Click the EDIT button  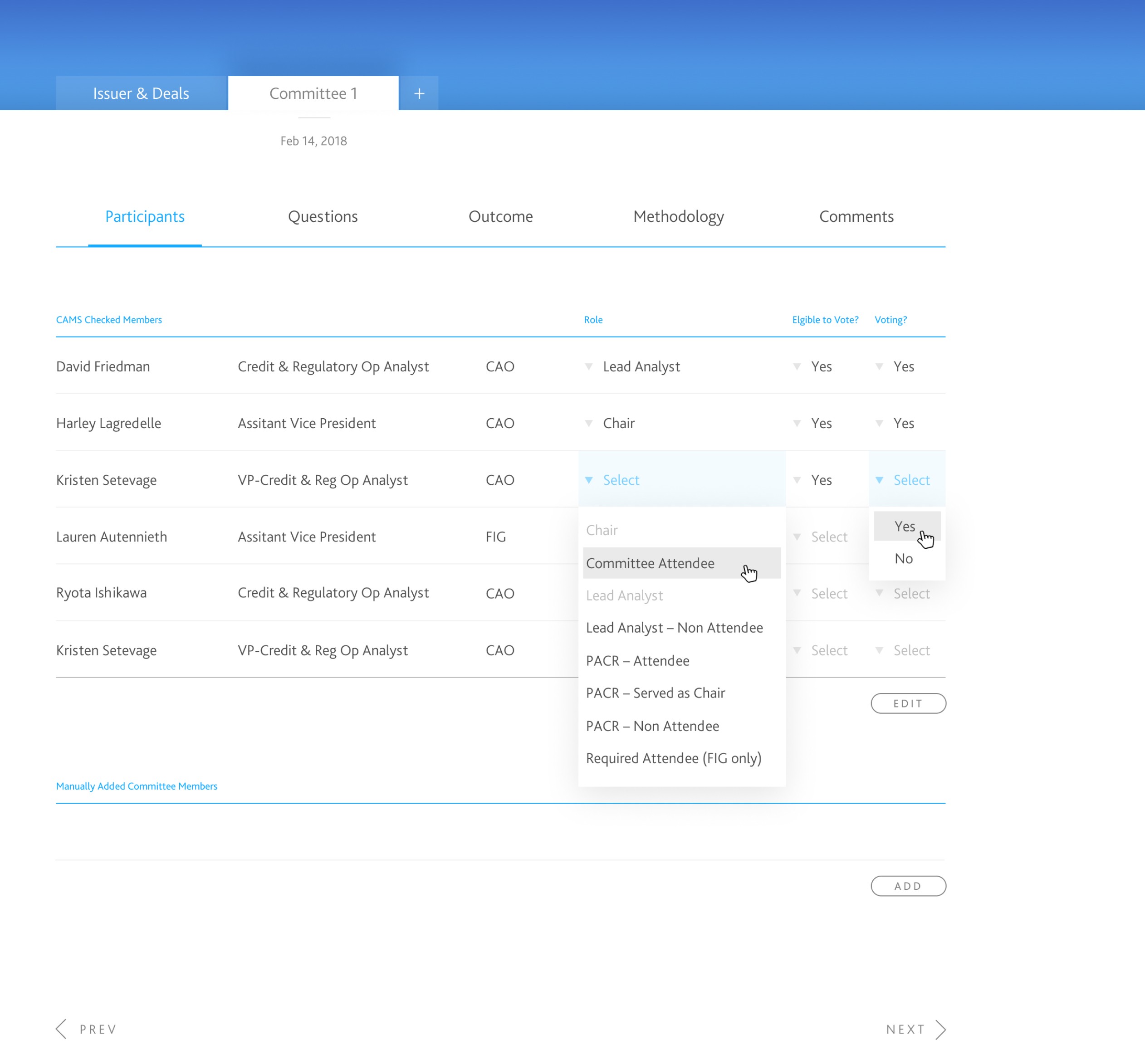[908, 703]
